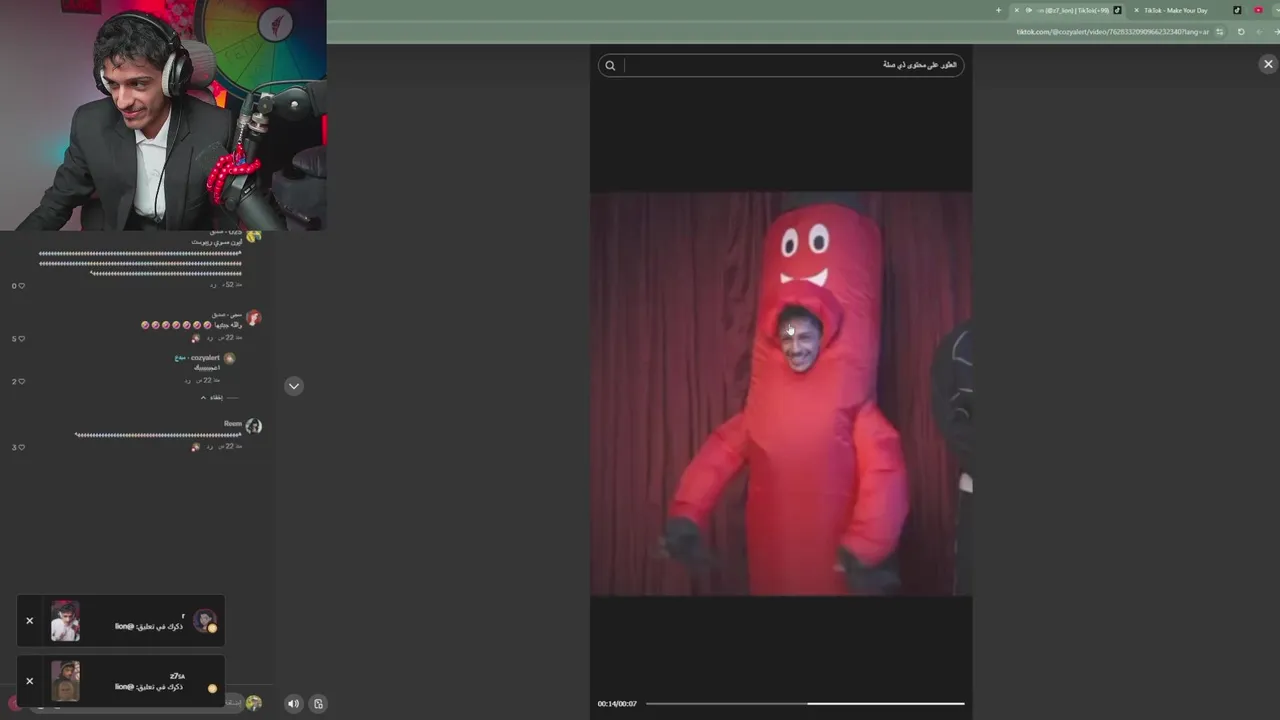Screen dimensions: 1280x720
Task: Reply to the cozyalert comment
Action: point(188,381)
